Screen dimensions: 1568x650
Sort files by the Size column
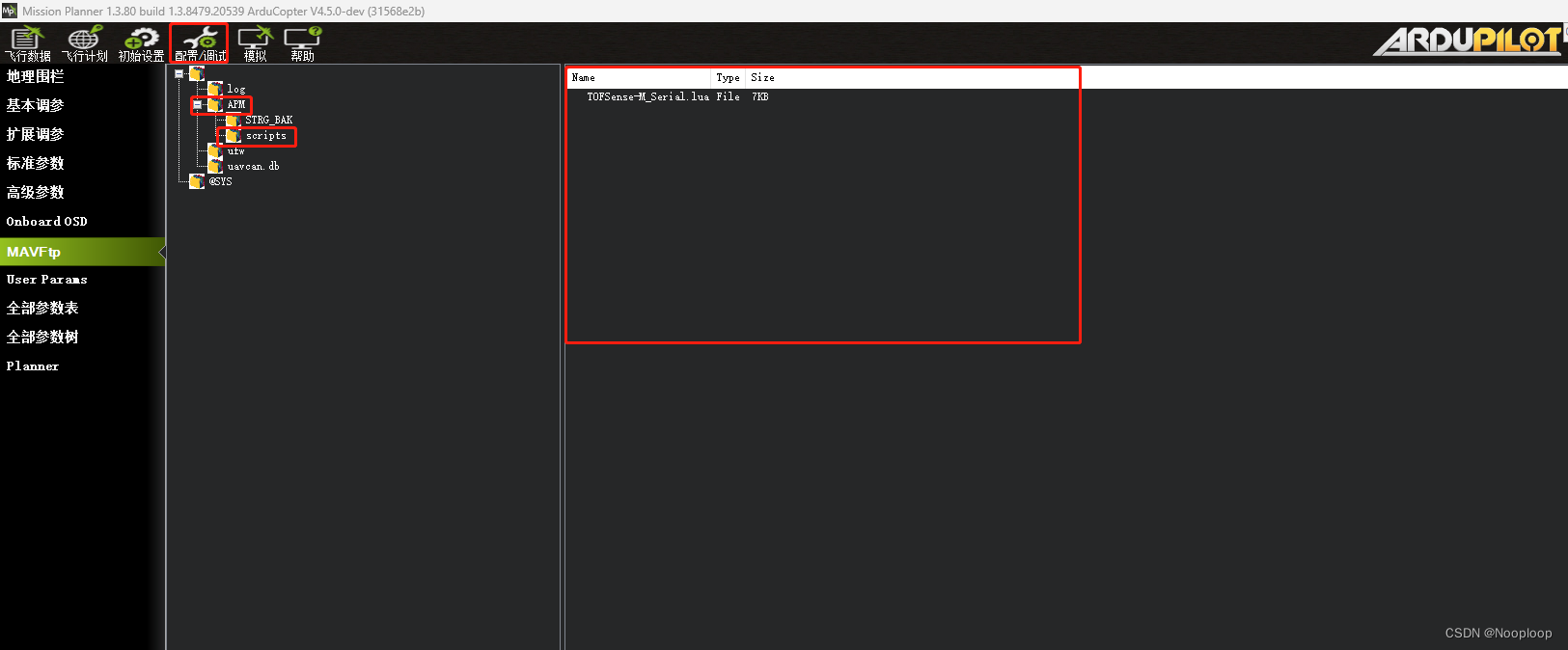(x=762, y=77)
